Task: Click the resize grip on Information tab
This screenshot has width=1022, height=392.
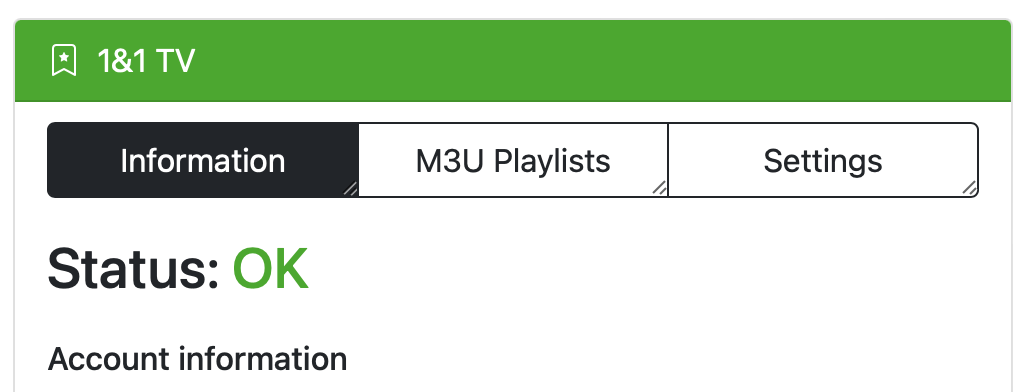Action: pyautogui.click(x=350, y=188)
